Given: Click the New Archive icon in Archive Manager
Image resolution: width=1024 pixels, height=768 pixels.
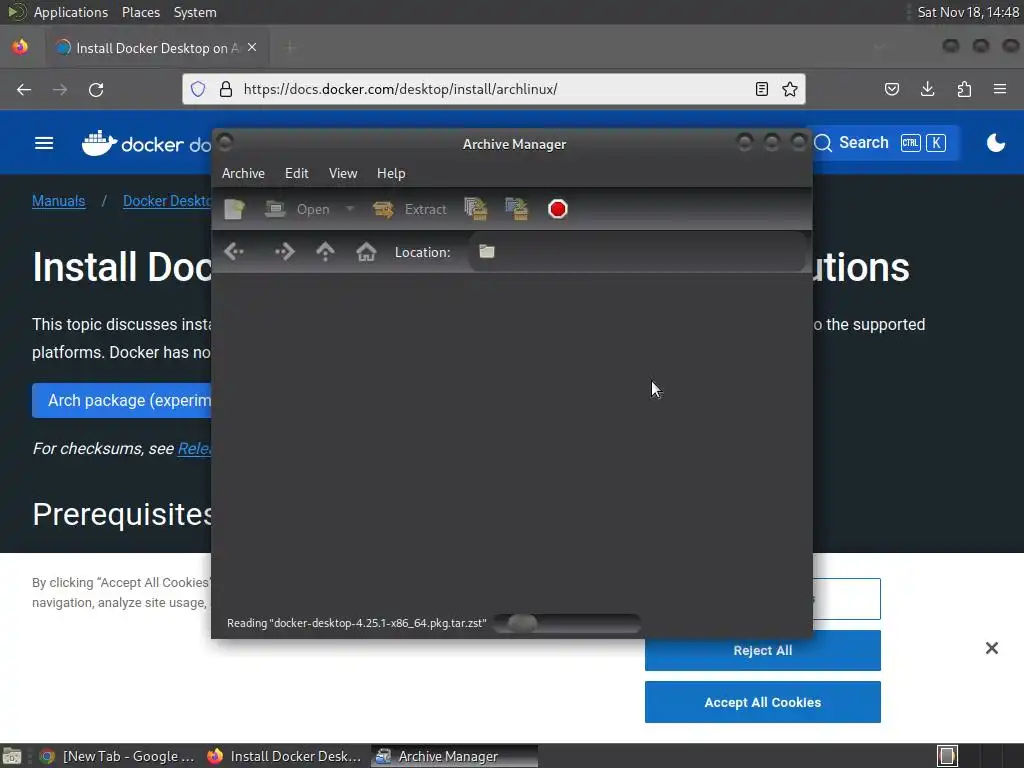Looking at the screenshot, I should (x=234, y=209).
